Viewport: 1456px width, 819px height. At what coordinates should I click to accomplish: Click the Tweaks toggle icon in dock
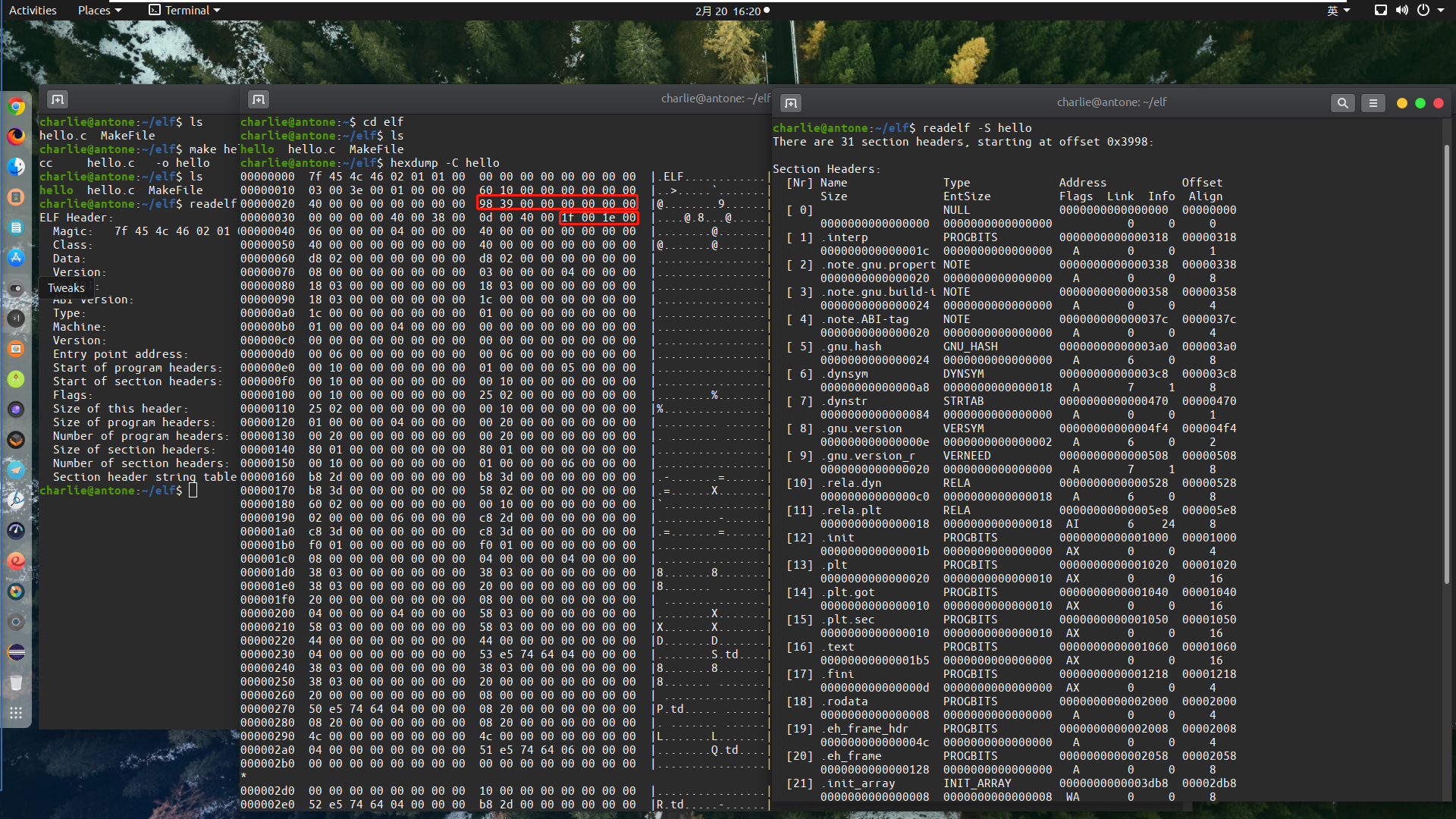click(16, 288)
